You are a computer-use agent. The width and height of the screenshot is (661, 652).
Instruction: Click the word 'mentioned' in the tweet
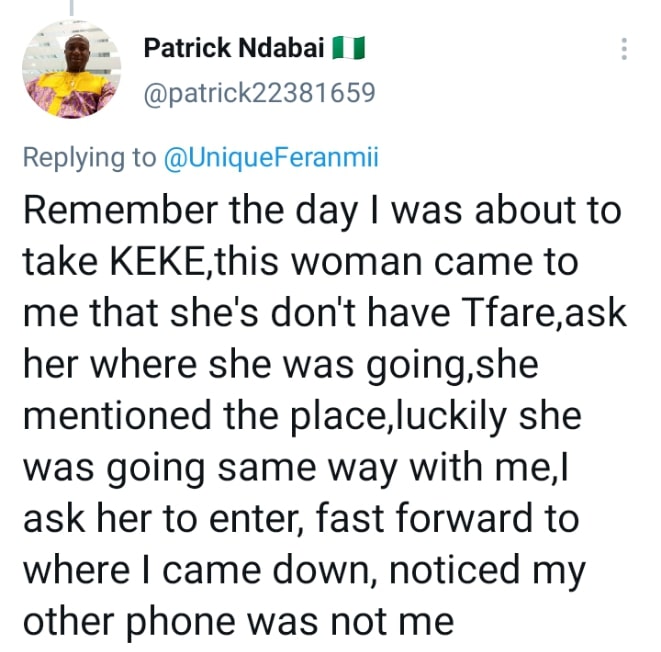point(117,416)
